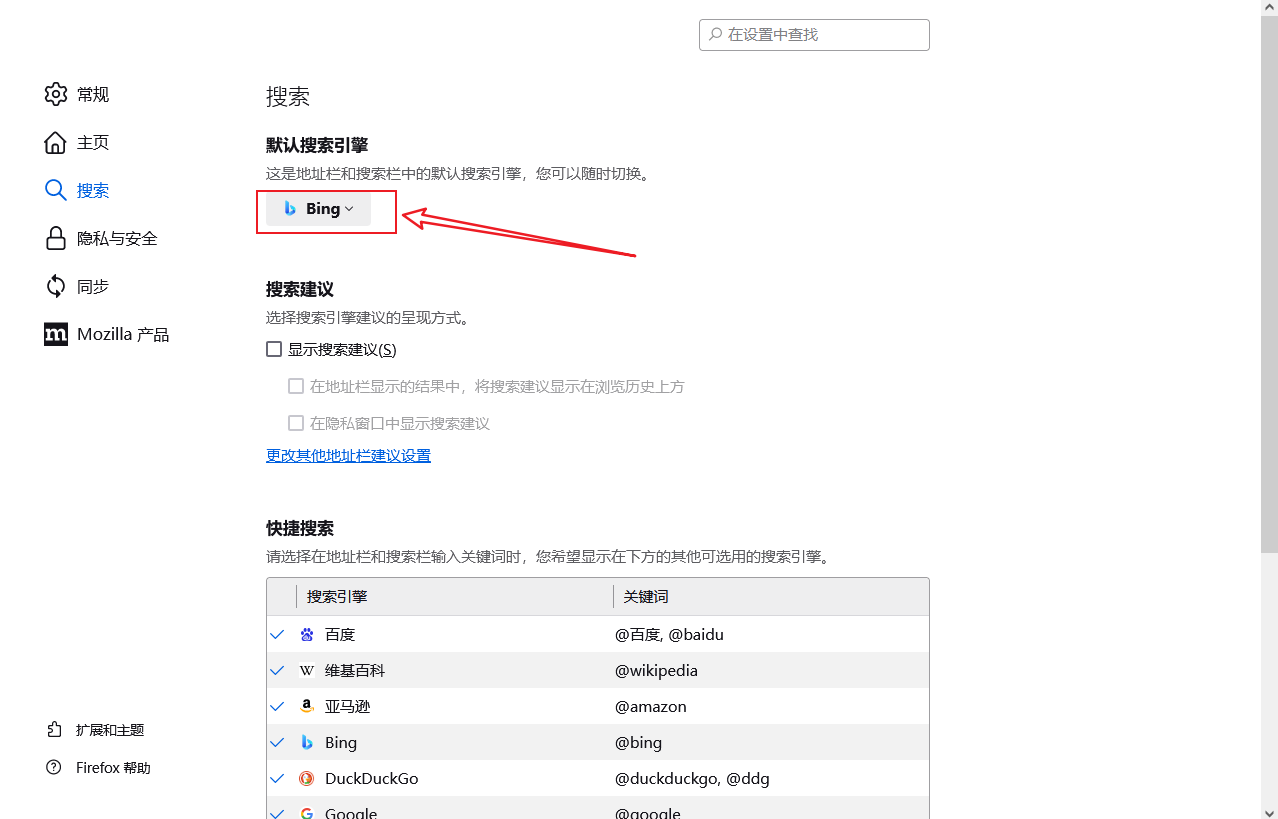Uncheck the DuckDuckGo engine checkmark
1278x819 pixels.
[x=278, y=778]
